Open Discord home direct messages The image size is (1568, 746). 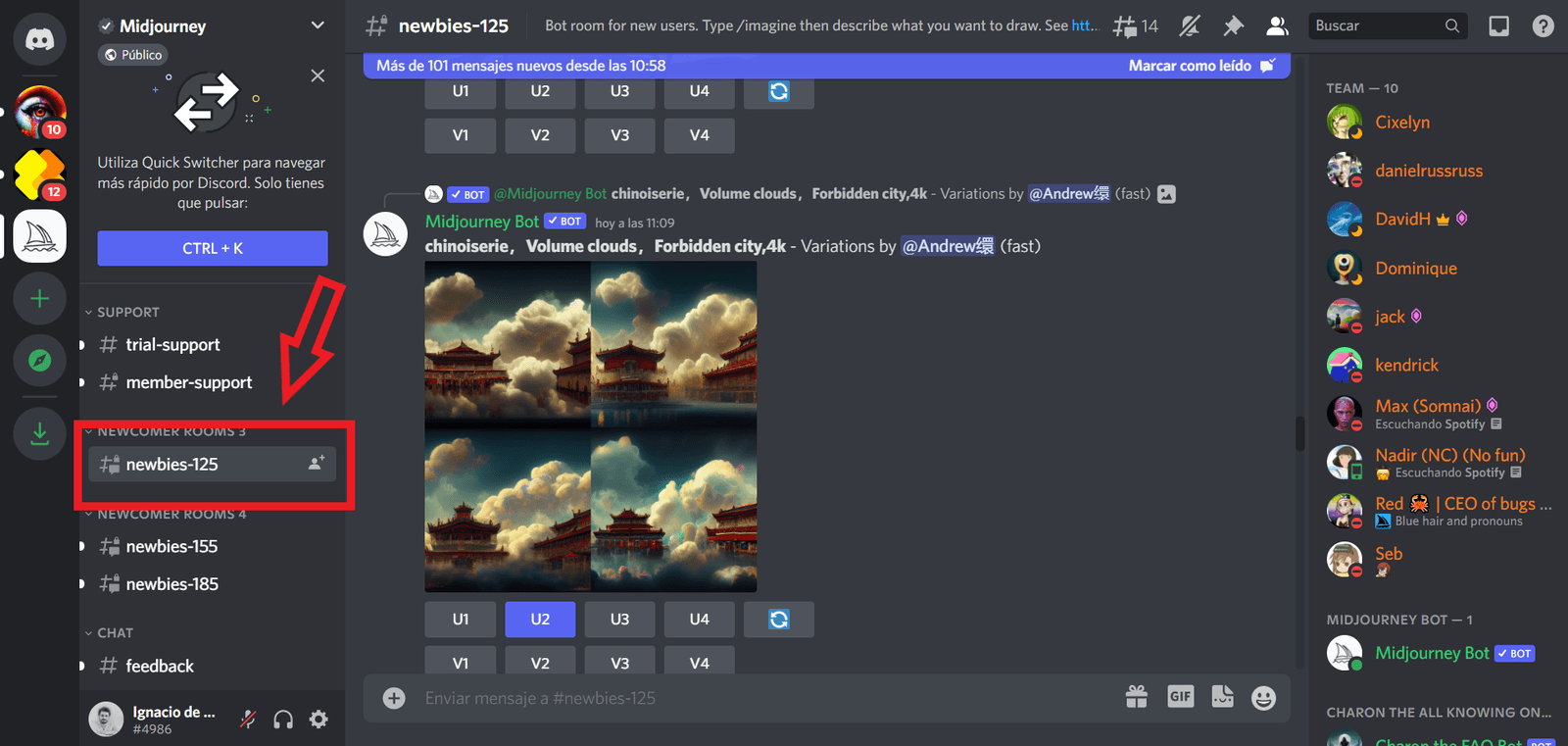coord(39,39)
